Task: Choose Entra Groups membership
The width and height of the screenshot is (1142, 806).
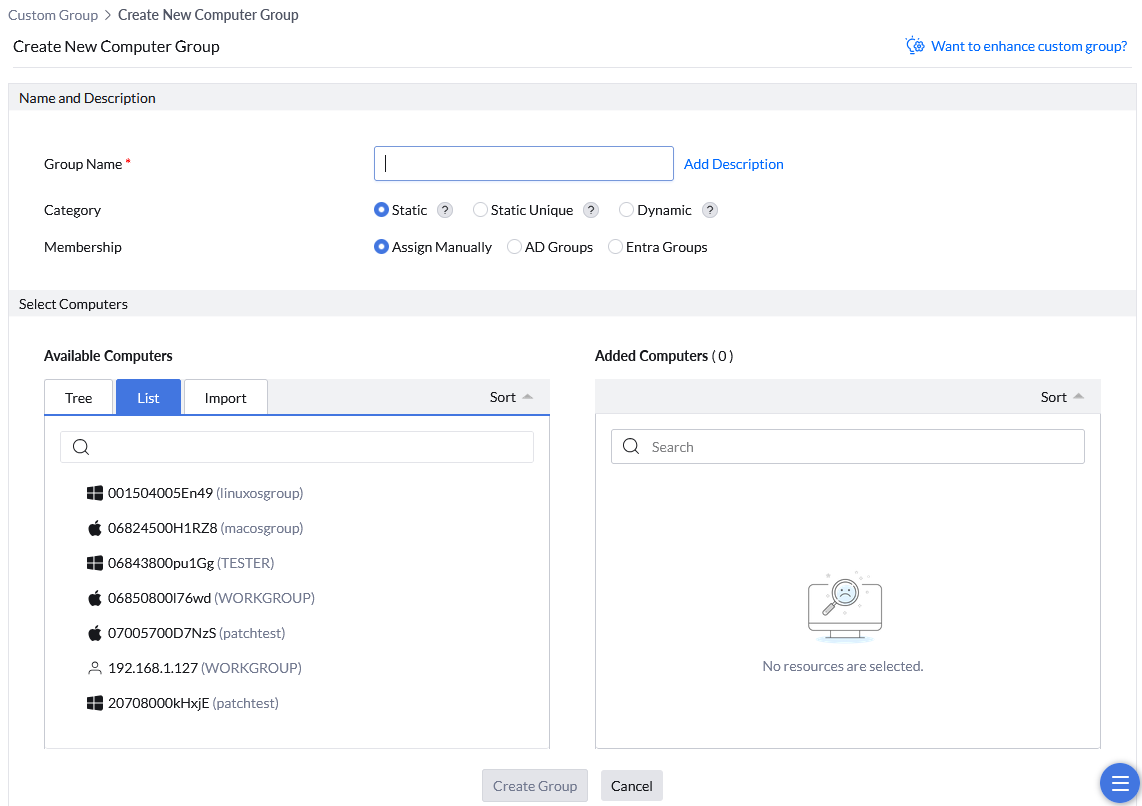Action: 615,247
